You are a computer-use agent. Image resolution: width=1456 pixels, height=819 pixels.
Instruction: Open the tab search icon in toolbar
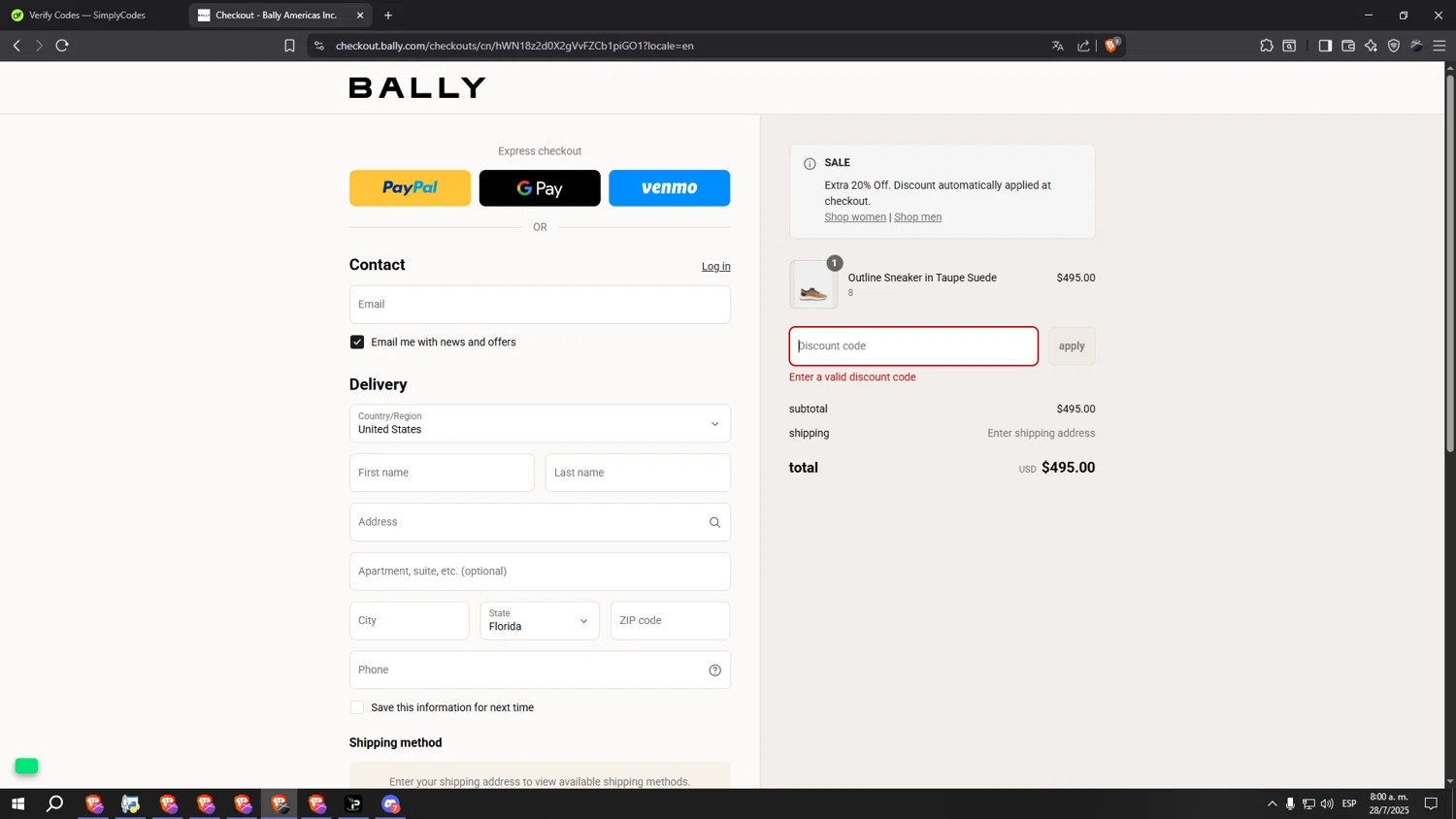click(1289, 46)
